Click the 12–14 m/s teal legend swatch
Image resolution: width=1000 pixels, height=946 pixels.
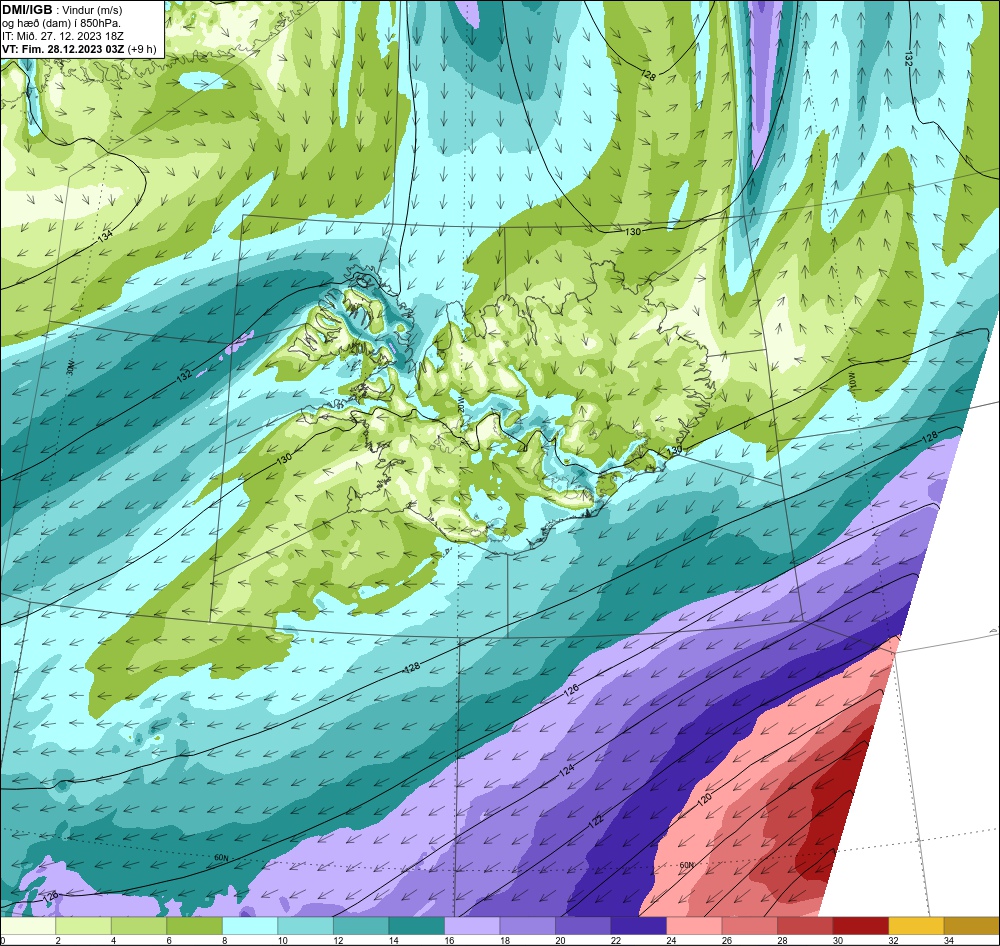[x=361, y=925]
